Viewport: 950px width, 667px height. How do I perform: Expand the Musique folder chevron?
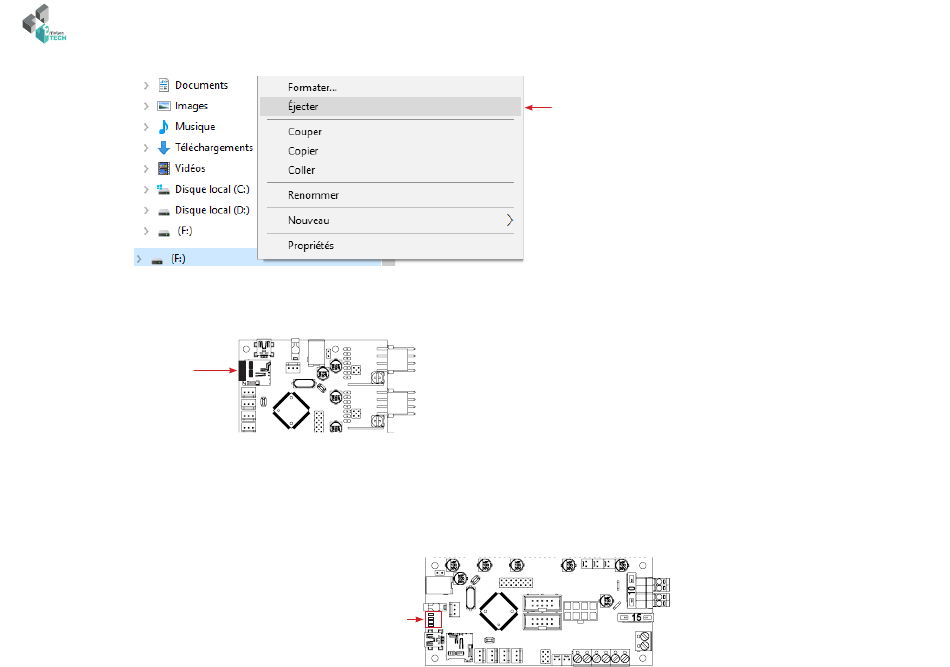pos(146,127)
